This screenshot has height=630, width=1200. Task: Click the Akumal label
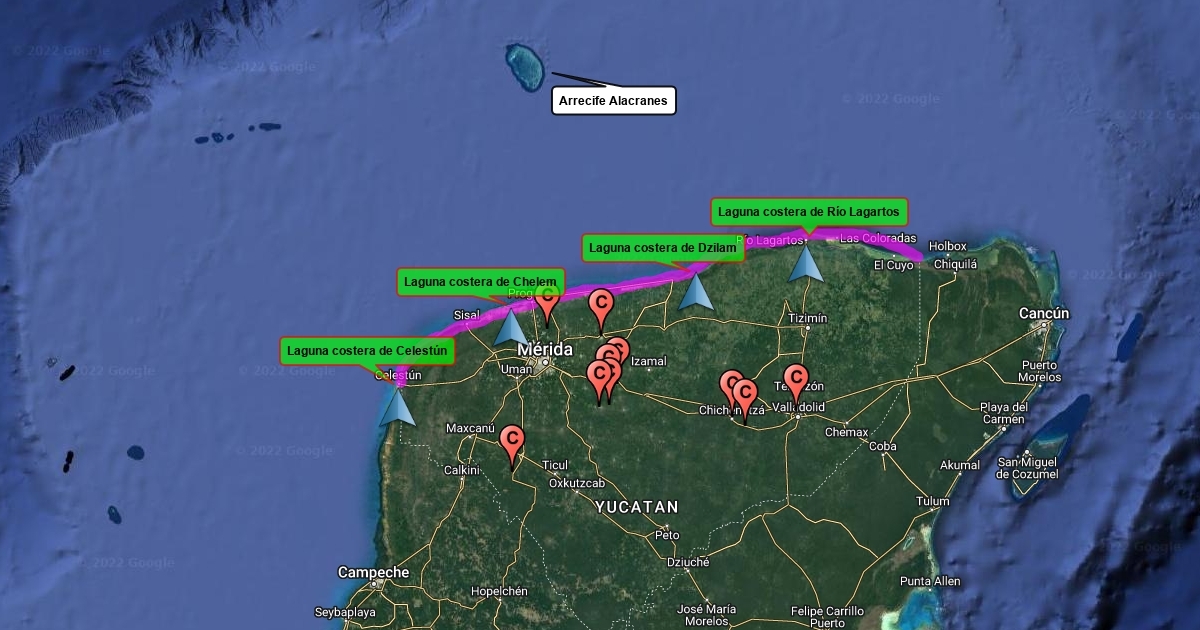[960, 466]
